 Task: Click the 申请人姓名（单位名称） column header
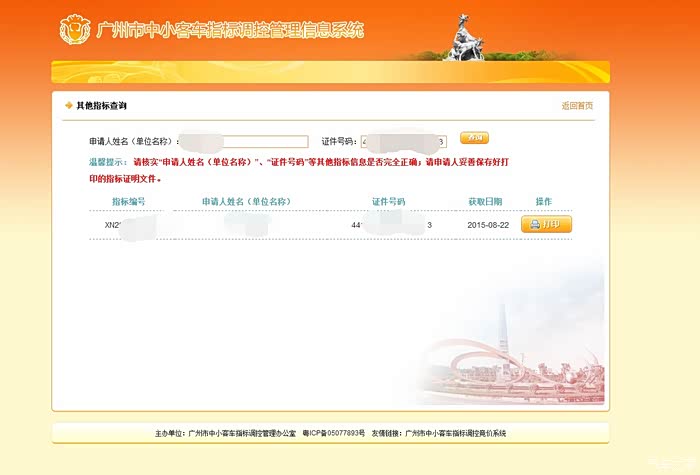coord(246,201)
